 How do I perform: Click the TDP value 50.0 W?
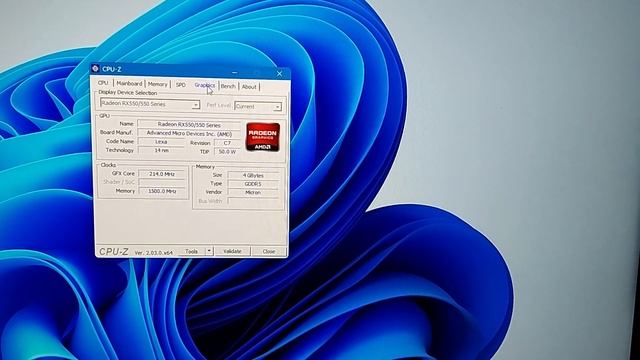[227, 151]
